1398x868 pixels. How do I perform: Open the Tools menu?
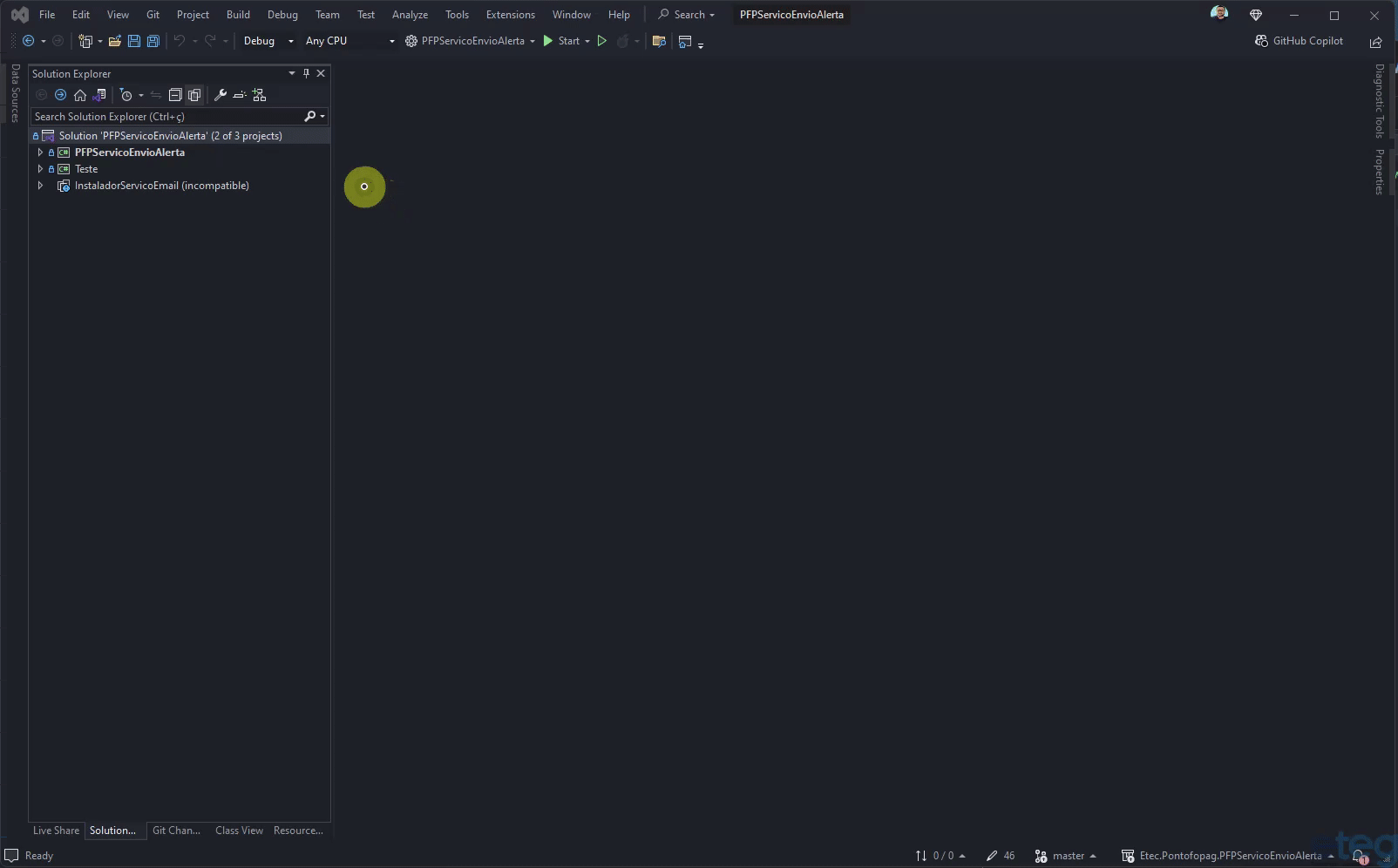pyautogui.click(x=457, y=15)
